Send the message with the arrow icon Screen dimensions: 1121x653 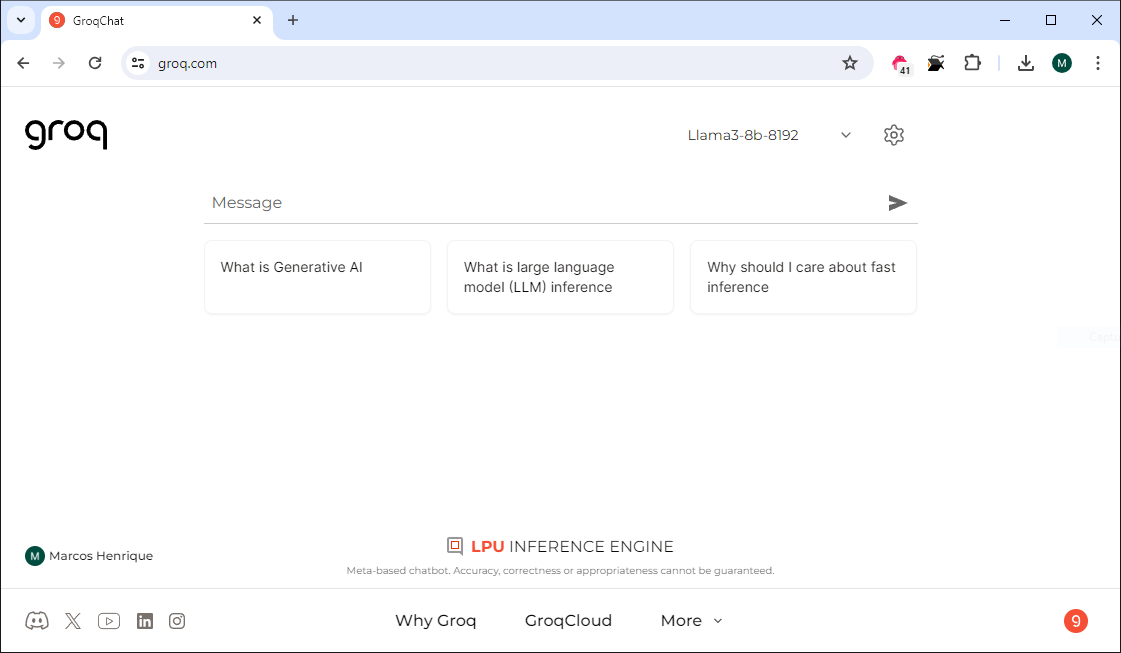[x=897, y=203]
